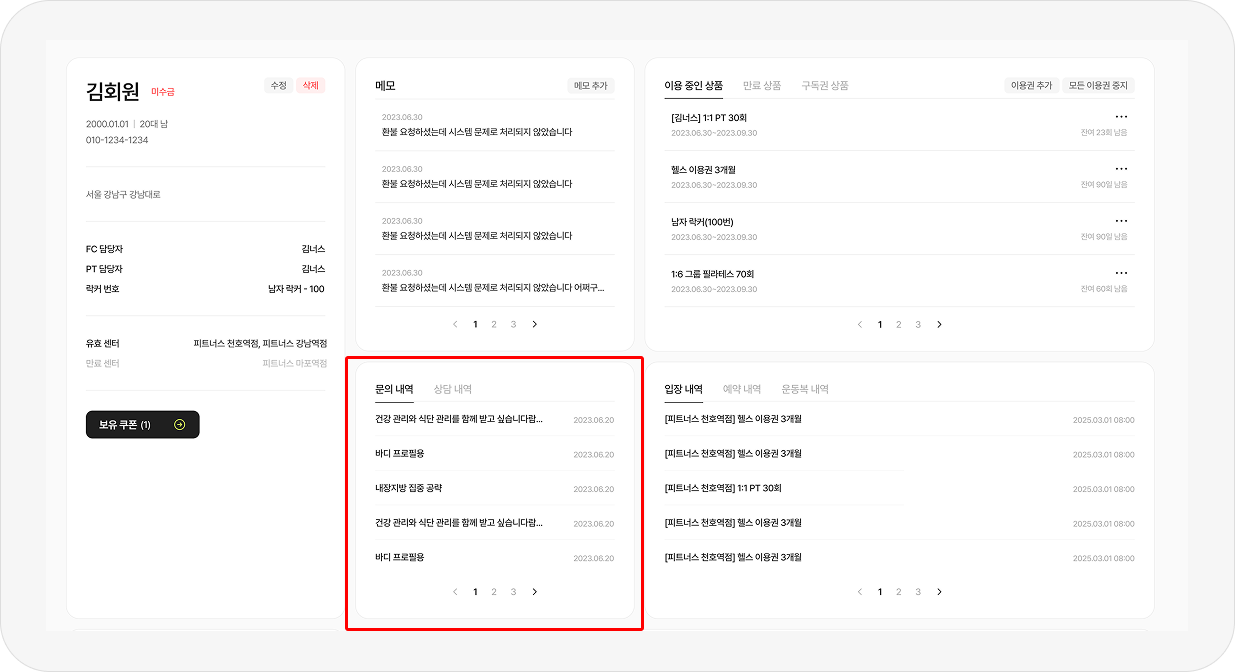Image resolution: width=1235 pixels, height=672 pixels.
Task: Select page 3 in 이용 중인 상품 pagination
Action: [918, 324]
